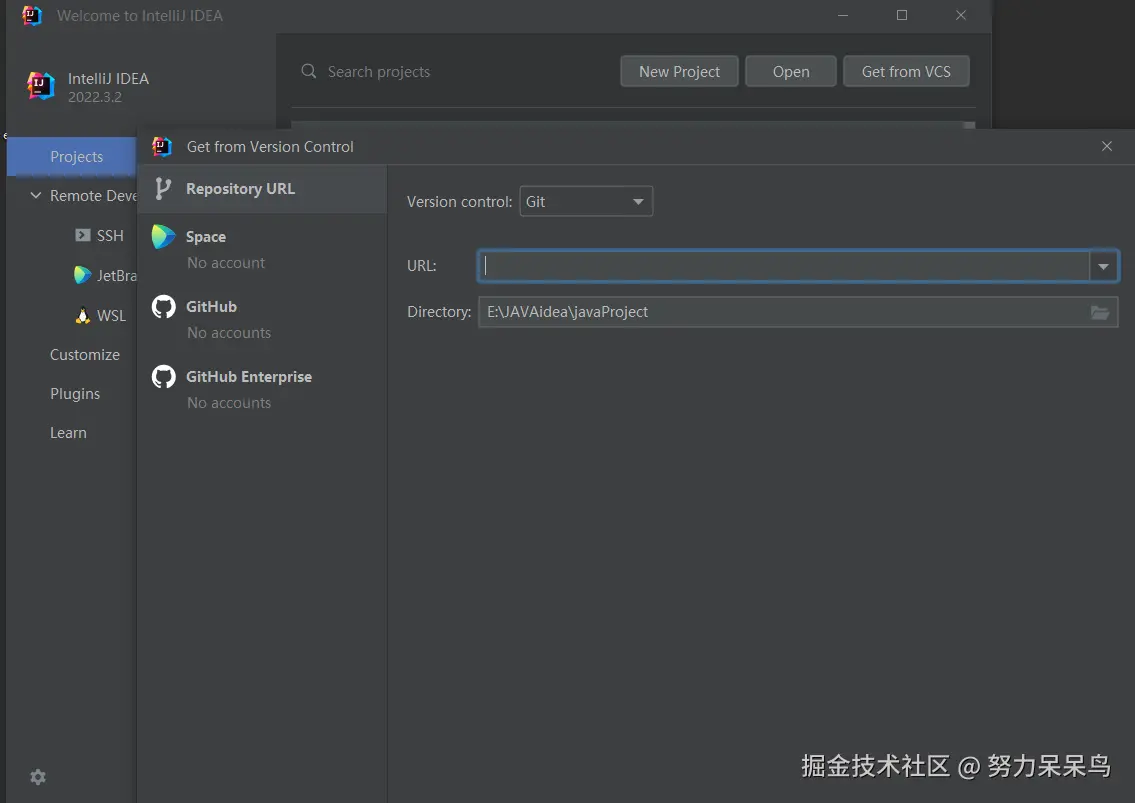Open the Learn section
The width and height of the screenshot is (1135, 803).
(68, 433)
